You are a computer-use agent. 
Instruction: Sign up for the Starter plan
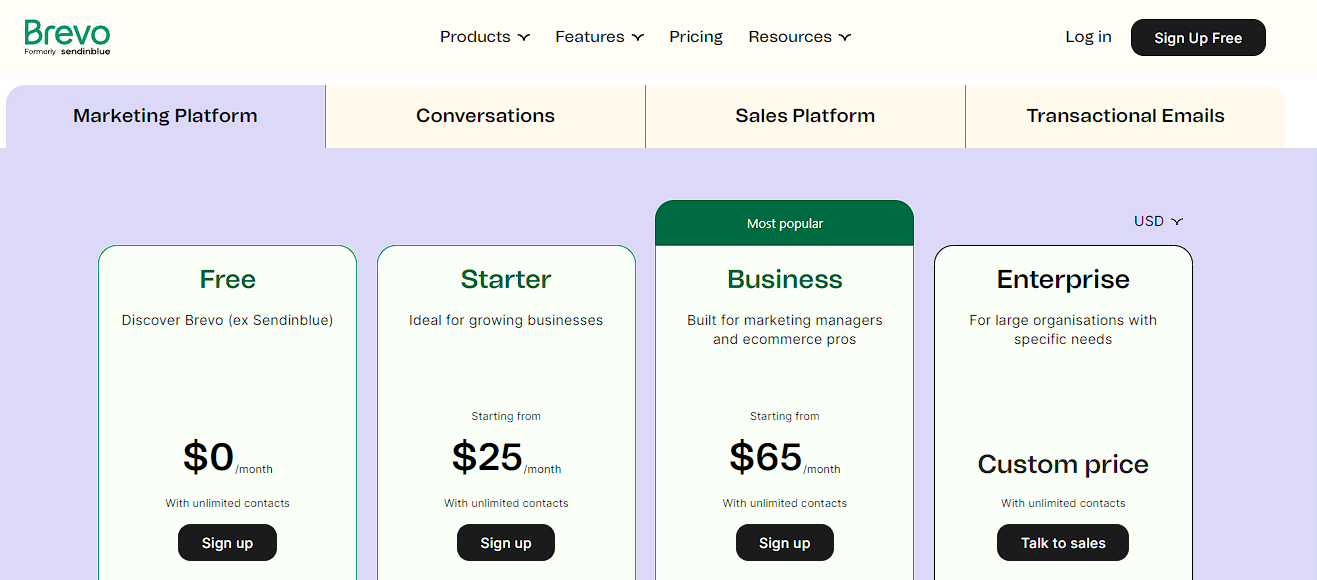click(x=506, y=543)
